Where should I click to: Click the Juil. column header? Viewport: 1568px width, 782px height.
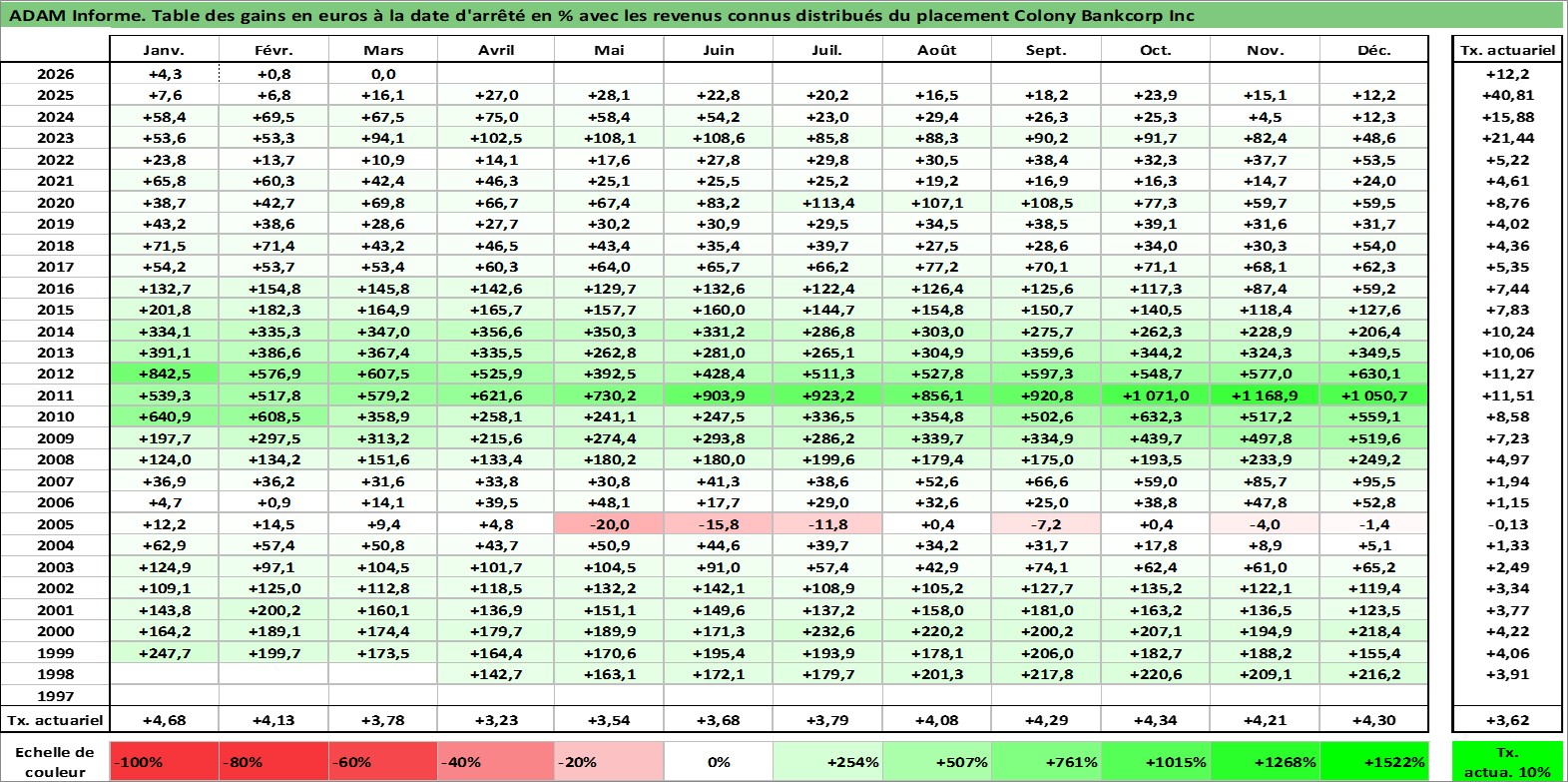[827, 50]
